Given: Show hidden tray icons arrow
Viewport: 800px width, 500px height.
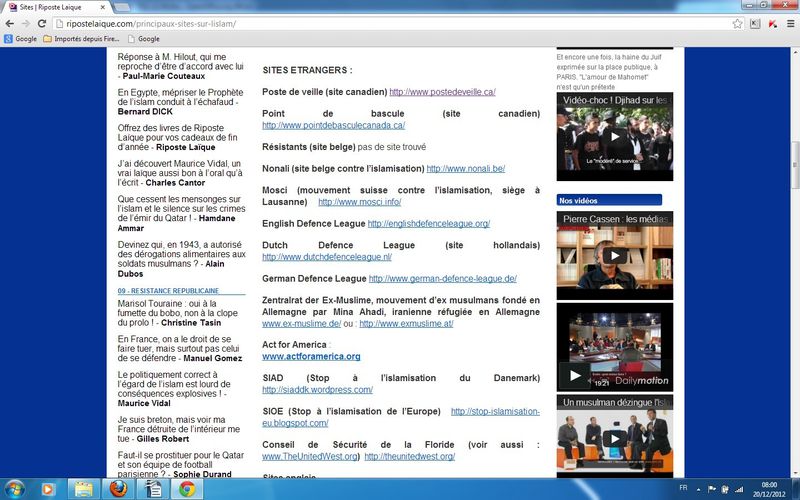Looking at the screenshot, I should click(698, 489).
